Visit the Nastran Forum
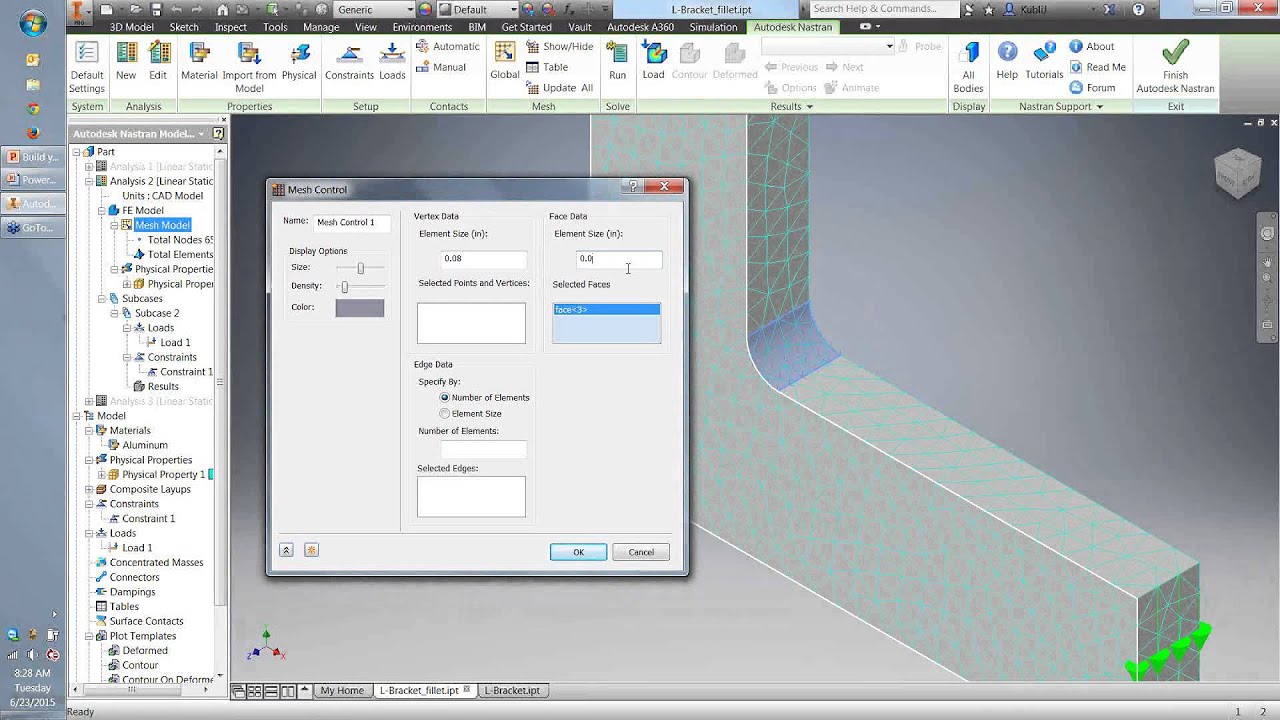The image size is (1280, 720). click(1092, 88)
